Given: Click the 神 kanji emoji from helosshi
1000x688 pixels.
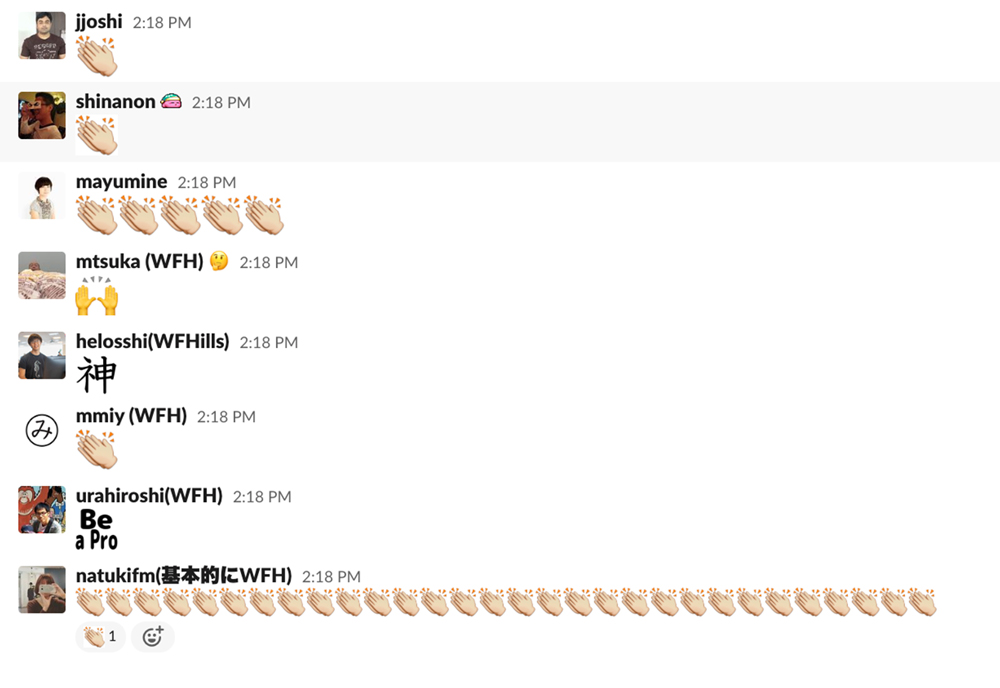Looking at the screenshot, I should pos(96,374).
